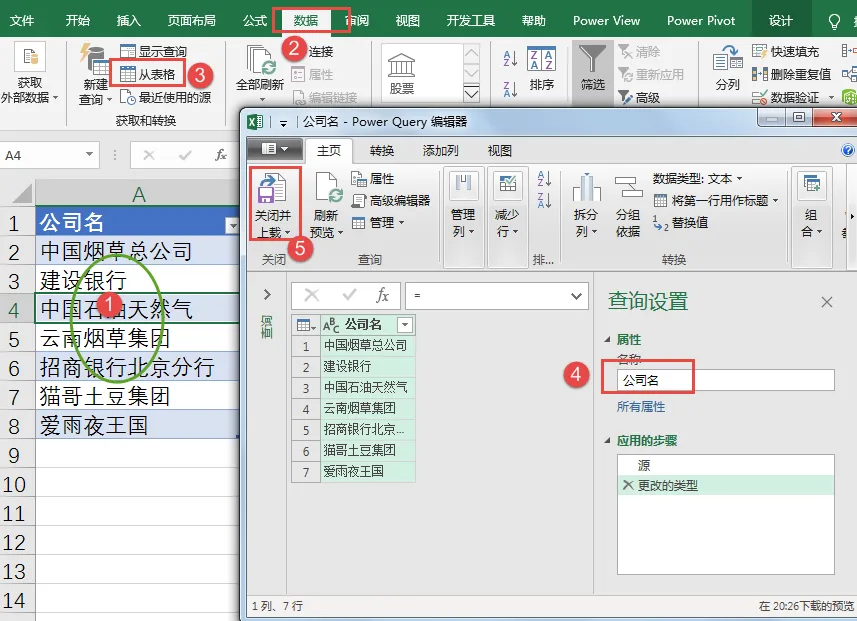The height and width of the screenshot is (621, 857).
Task: Select 猫哥土豆集团 row in Power Query preview
Action: 368,450
